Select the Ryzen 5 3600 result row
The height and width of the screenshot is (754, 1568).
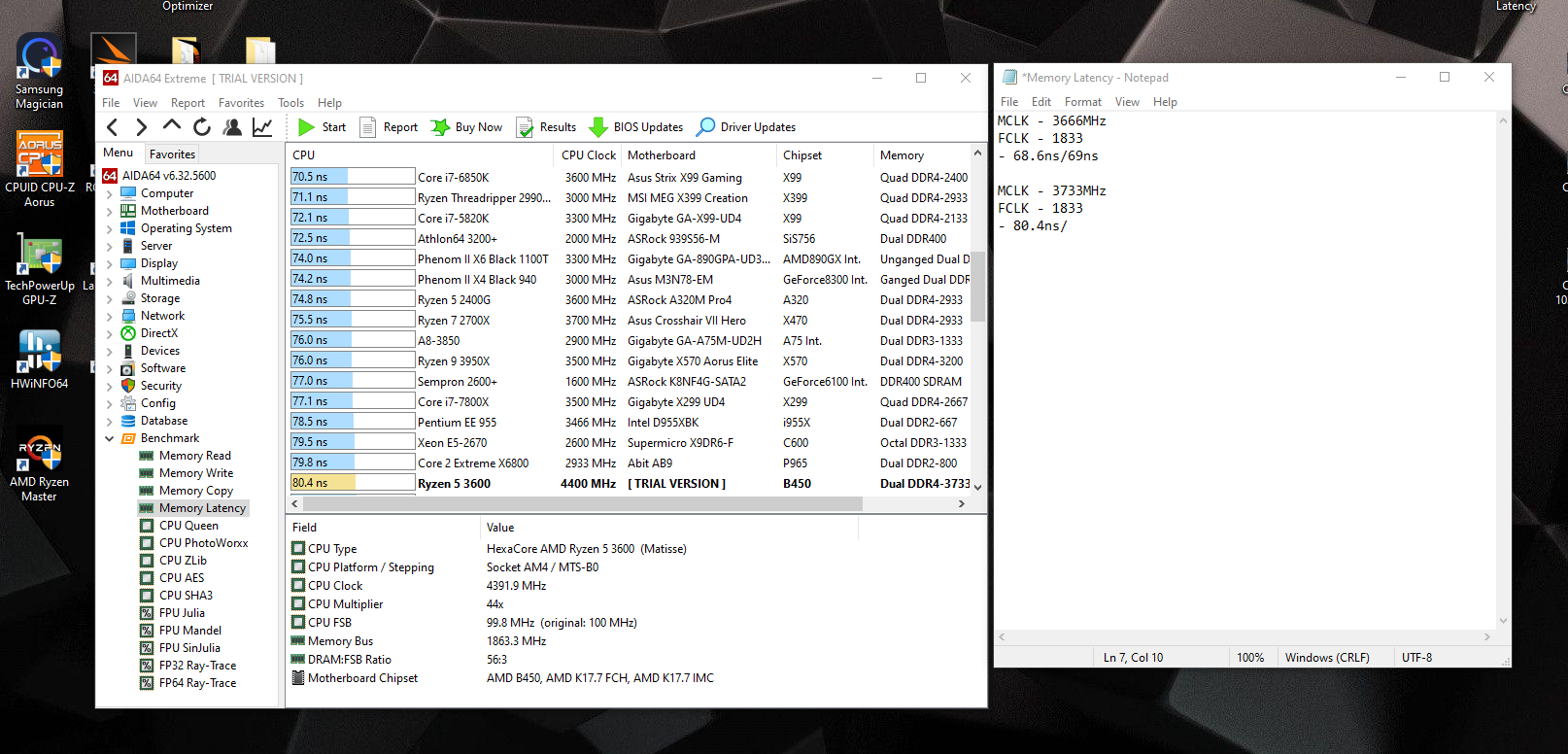coord(630,483)
